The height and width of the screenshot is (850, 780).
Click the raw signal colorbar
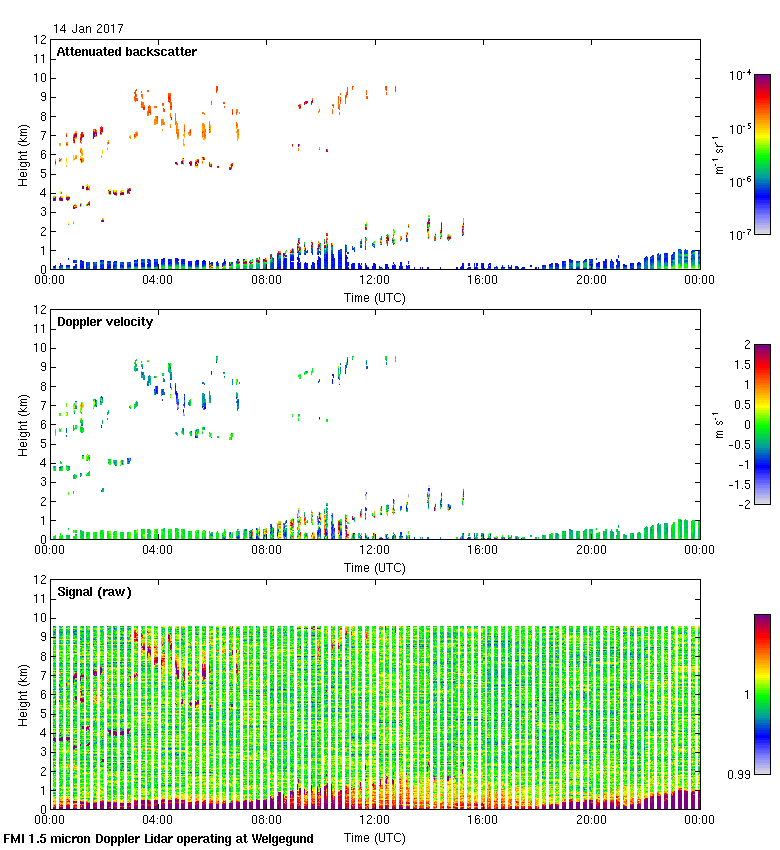click(762, 693)
